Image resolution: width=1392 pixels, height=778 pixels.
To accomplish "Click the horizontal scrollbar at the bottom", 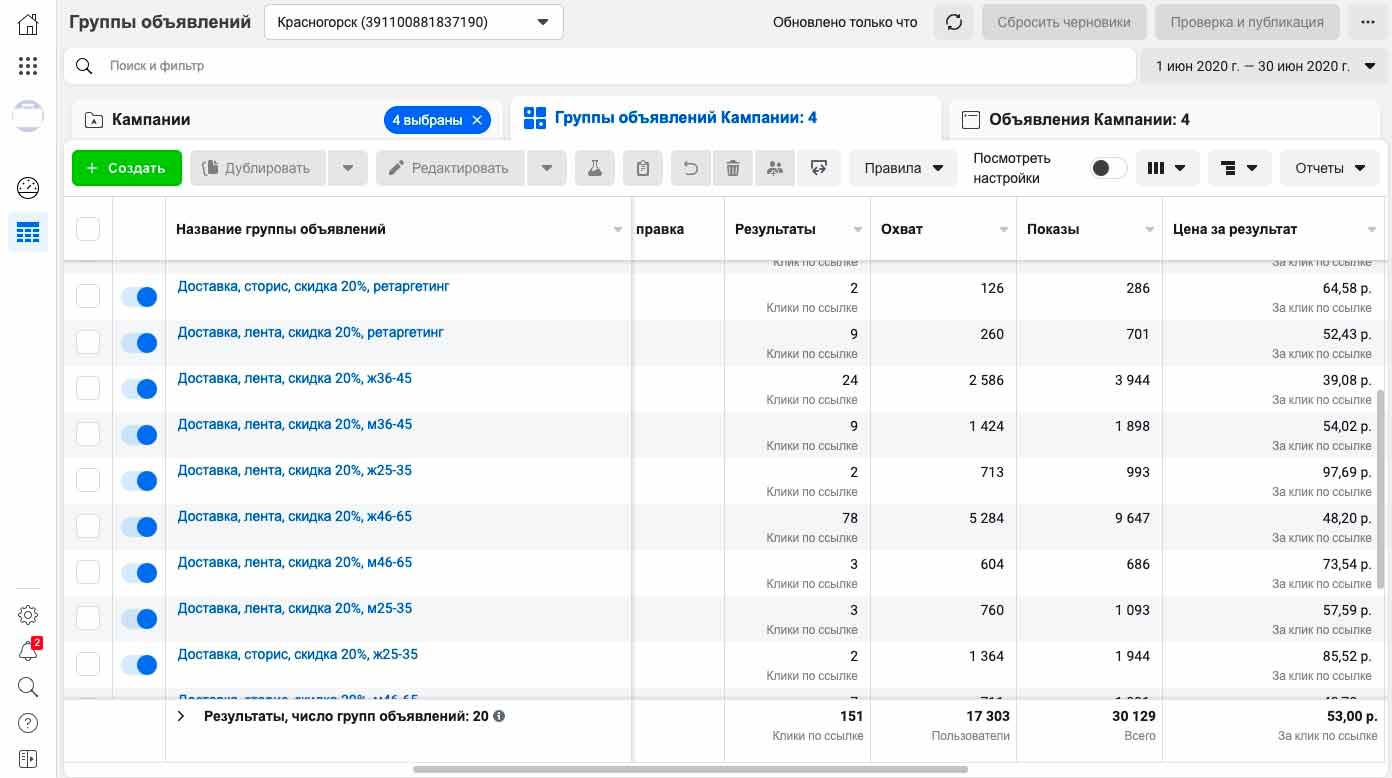I will (690, 769).
